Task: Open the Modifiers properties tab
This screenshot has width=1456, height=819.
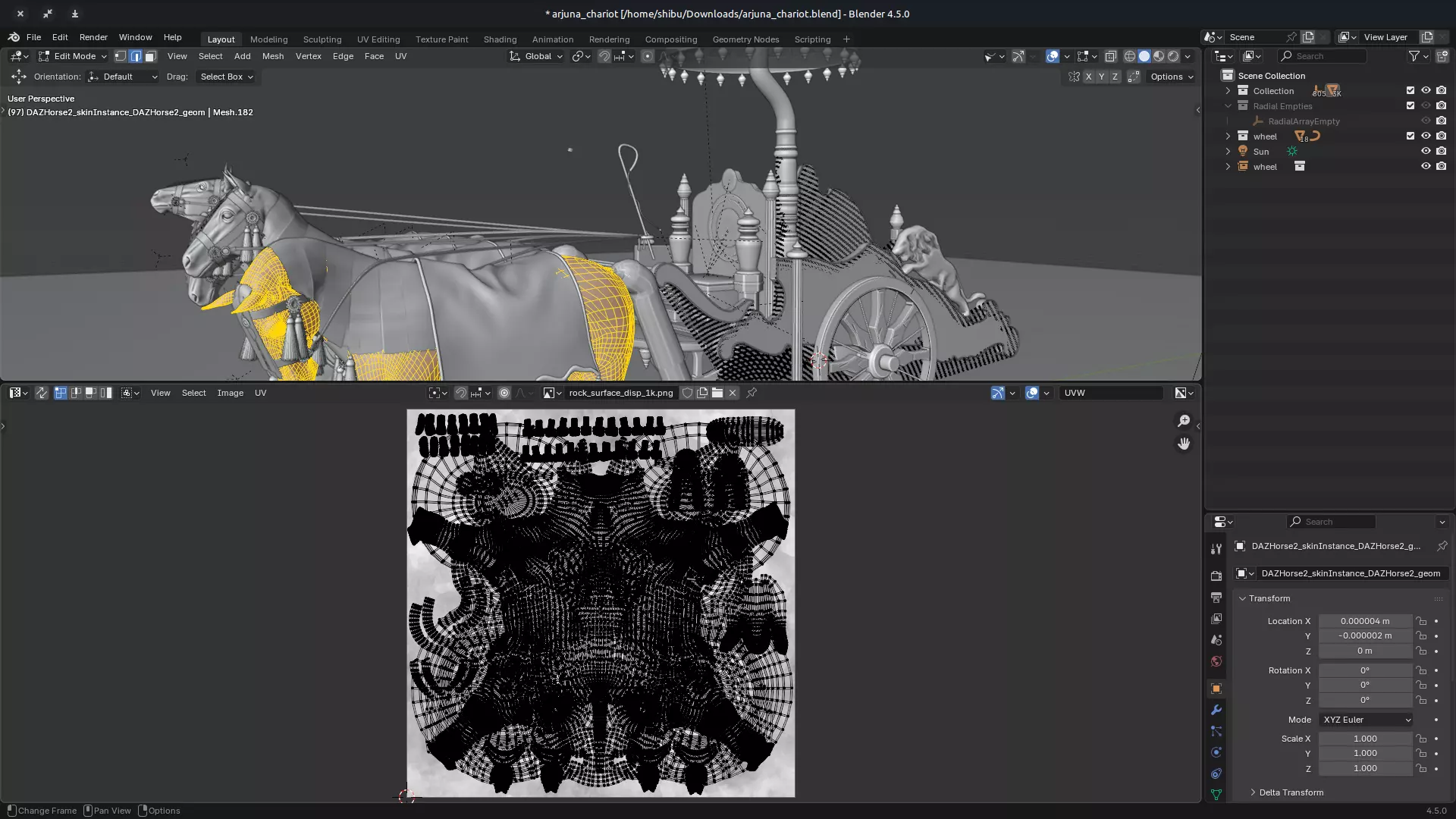Action: point(1216,710)
